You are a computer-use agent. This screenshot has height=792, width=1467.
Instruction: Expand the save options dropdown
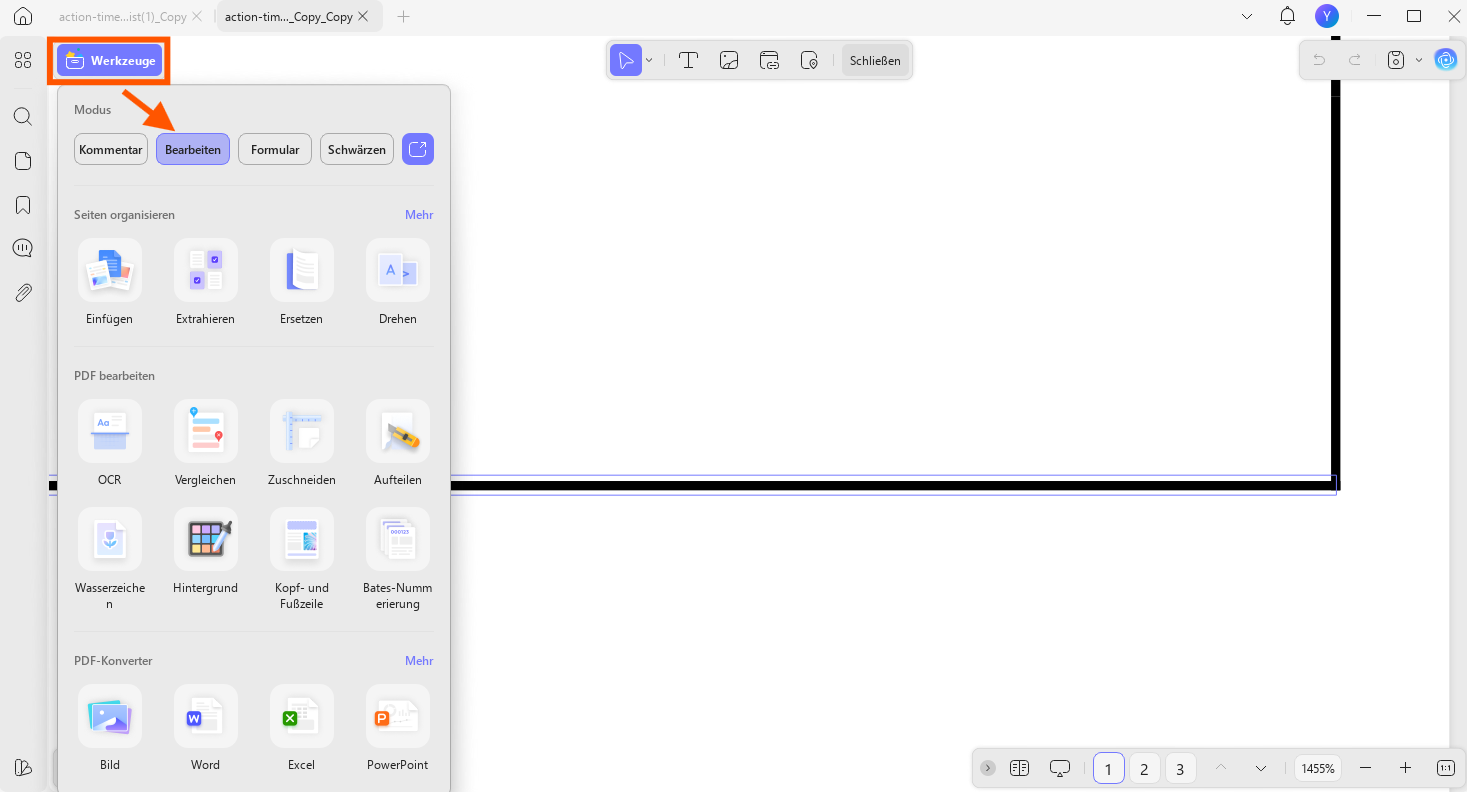tap(1419, 60)
